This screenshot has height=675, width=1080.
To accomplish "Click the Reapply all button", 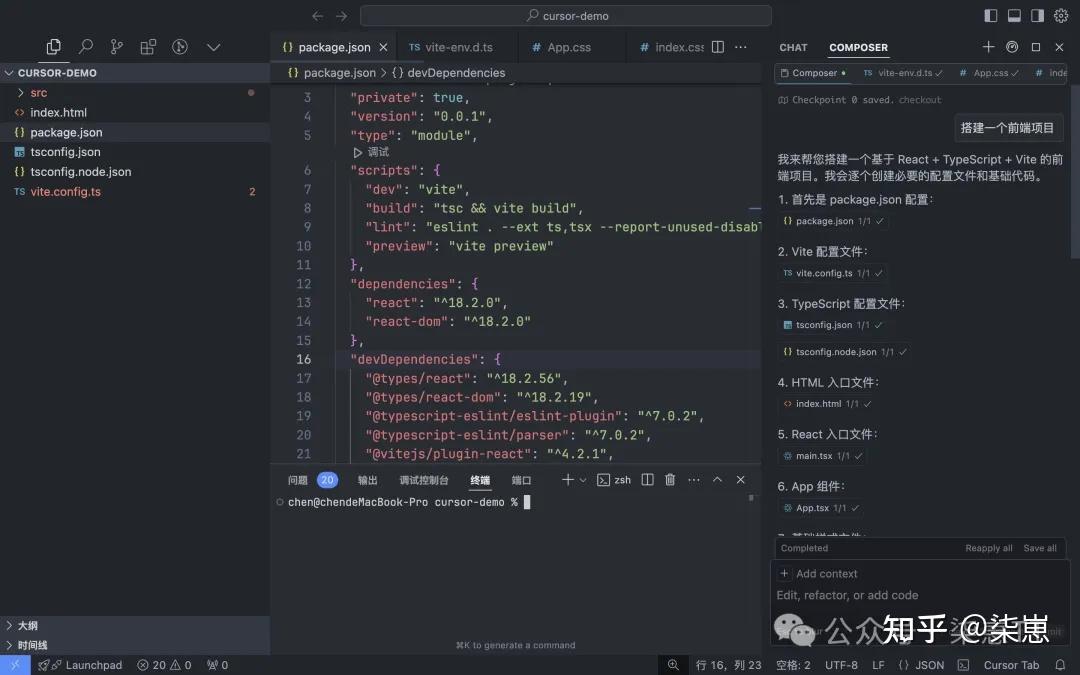I will (x=988, y=548).
